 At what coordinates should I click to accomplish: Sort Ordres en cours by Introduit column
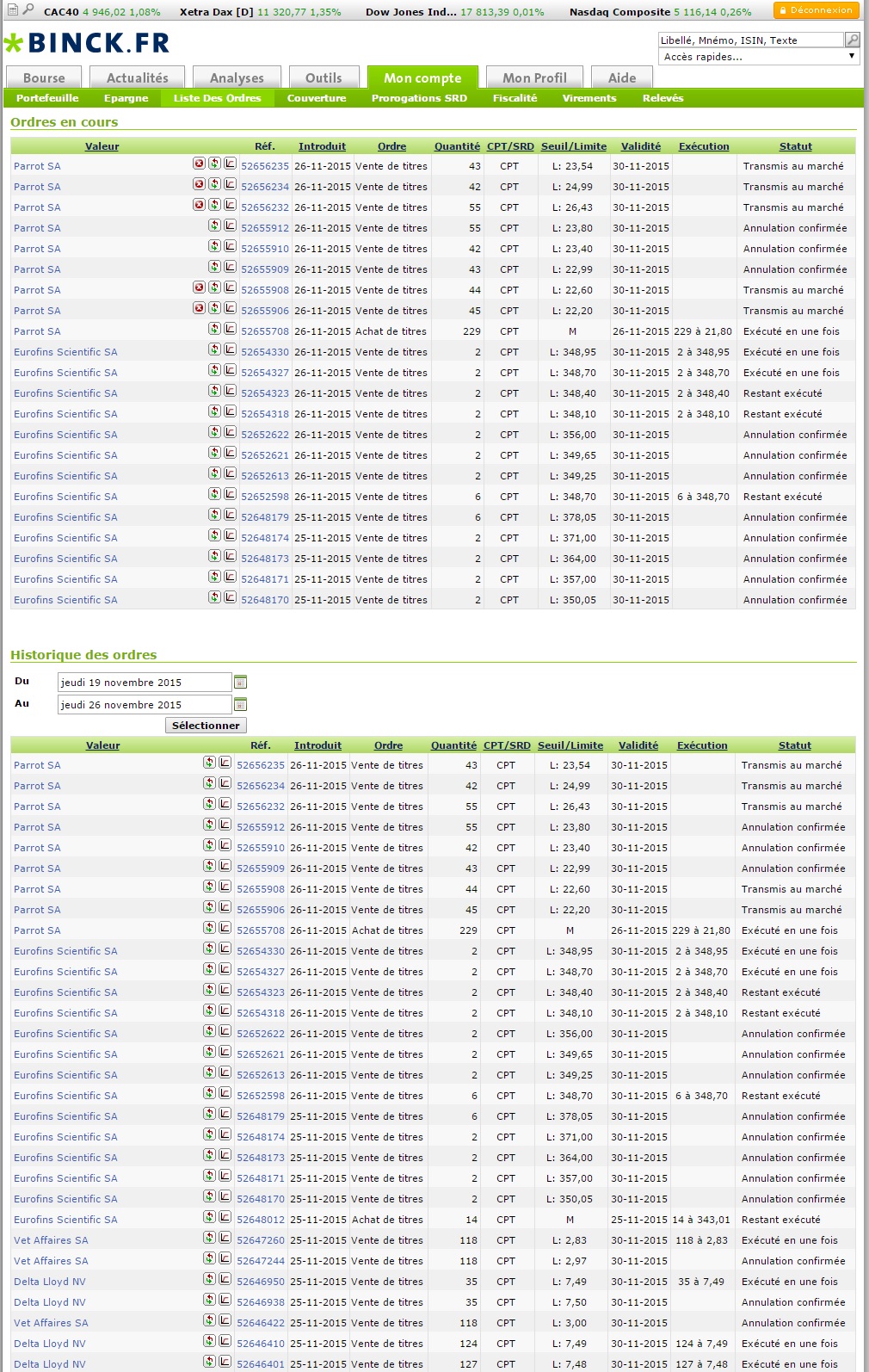pyautogui.click(x=322, y=146)
